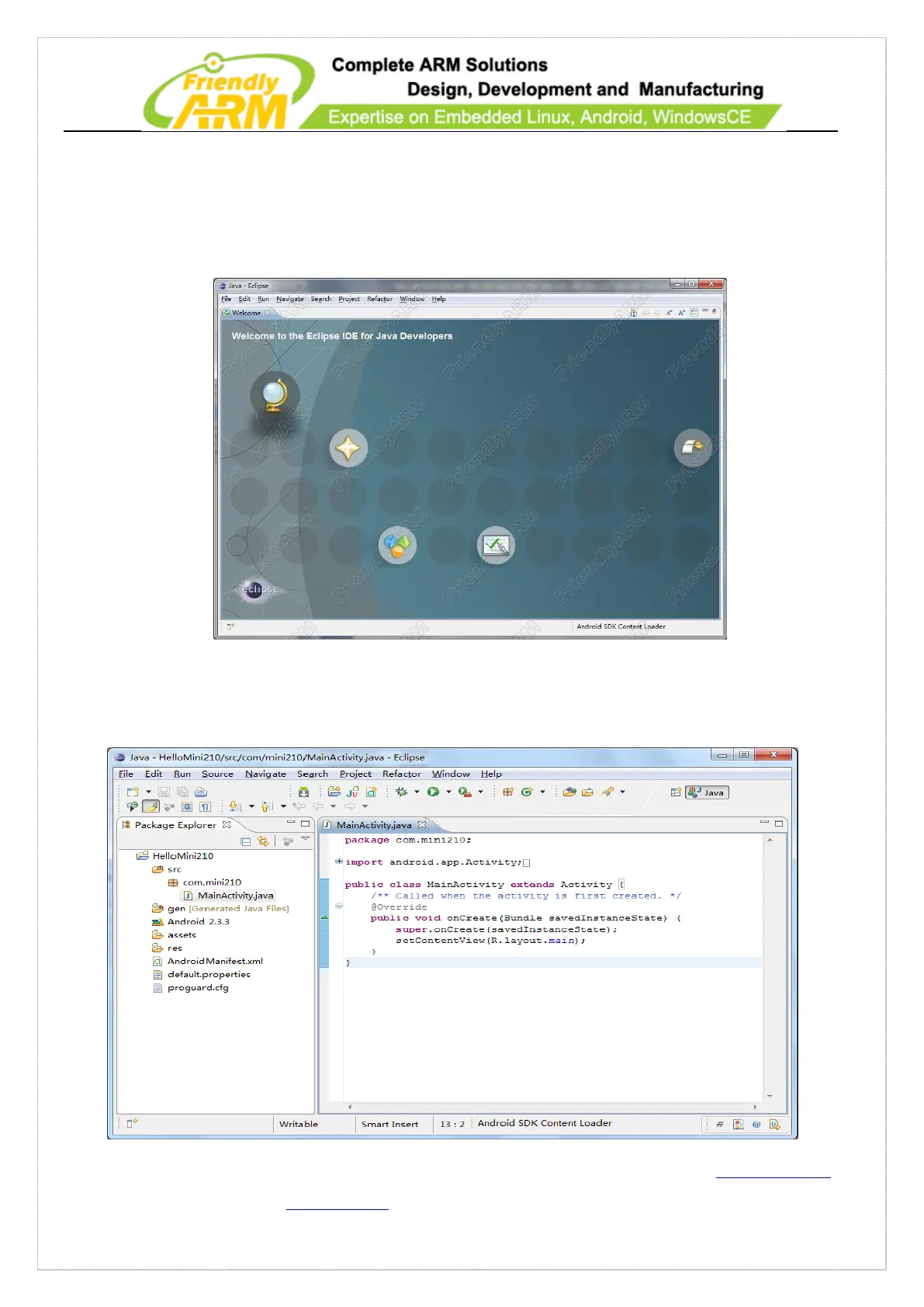Viewport: 924px width, 1307px height.
Task: Open the Samples shapes icon
Action: click(x=397, y=546)
